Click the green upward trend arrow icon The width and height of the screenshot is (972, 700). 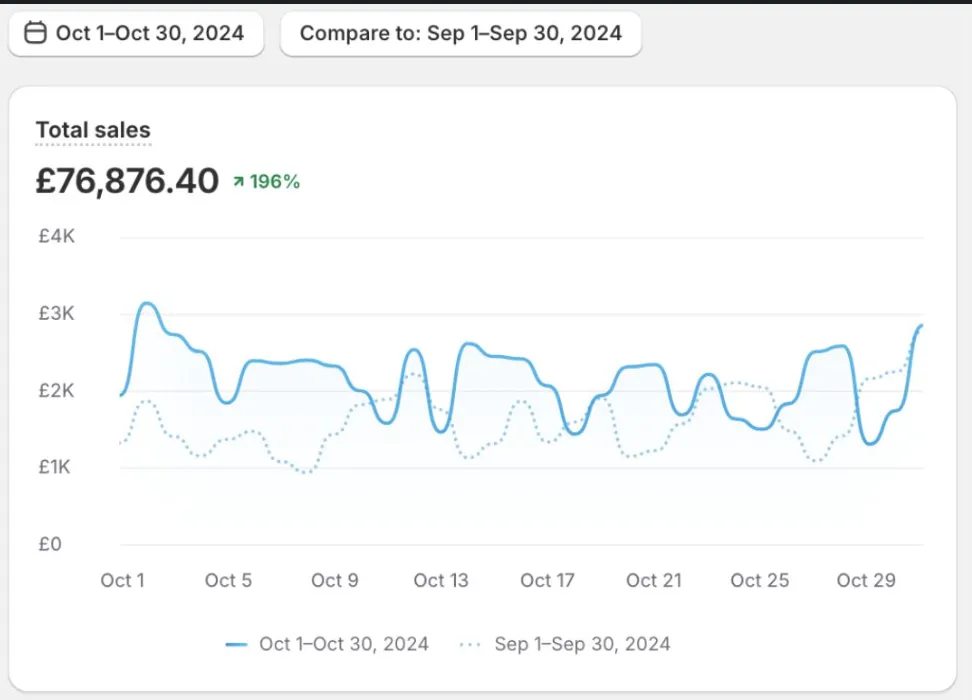(x=238, y=182)
